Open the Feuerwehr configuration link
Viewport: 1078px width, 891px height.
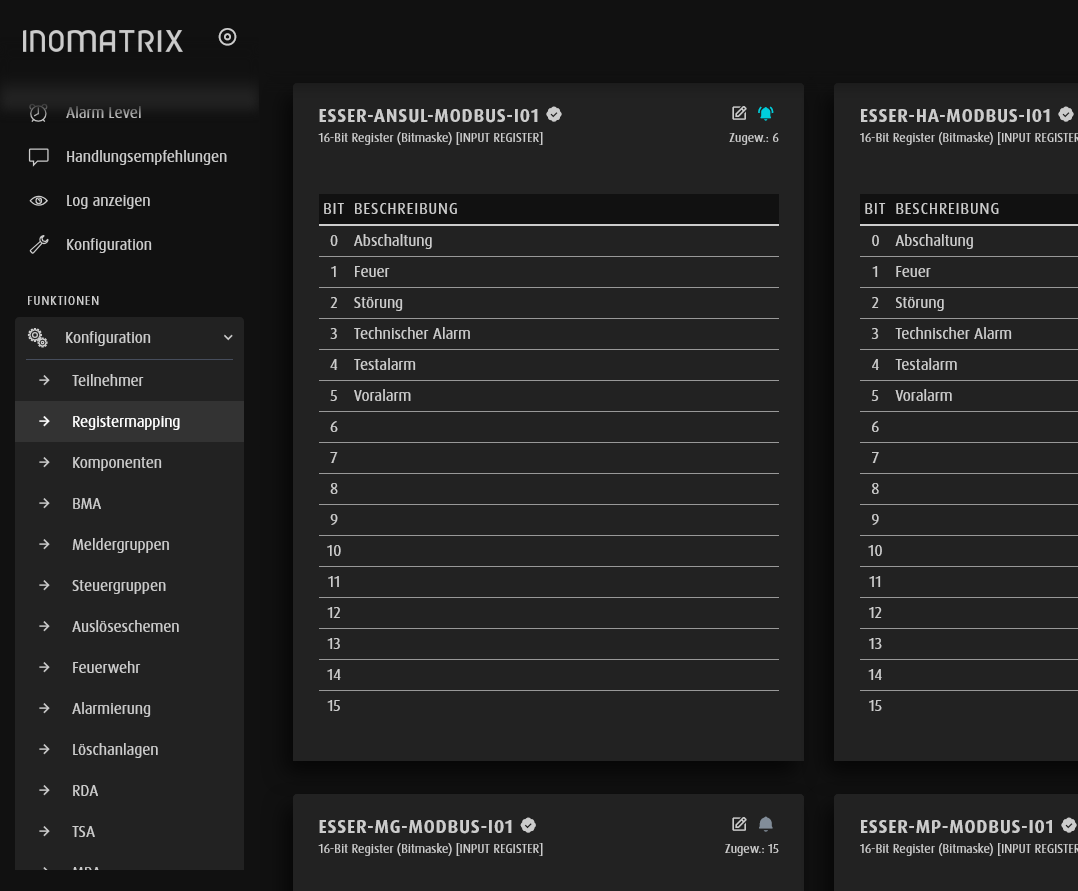tap(105, 668)
